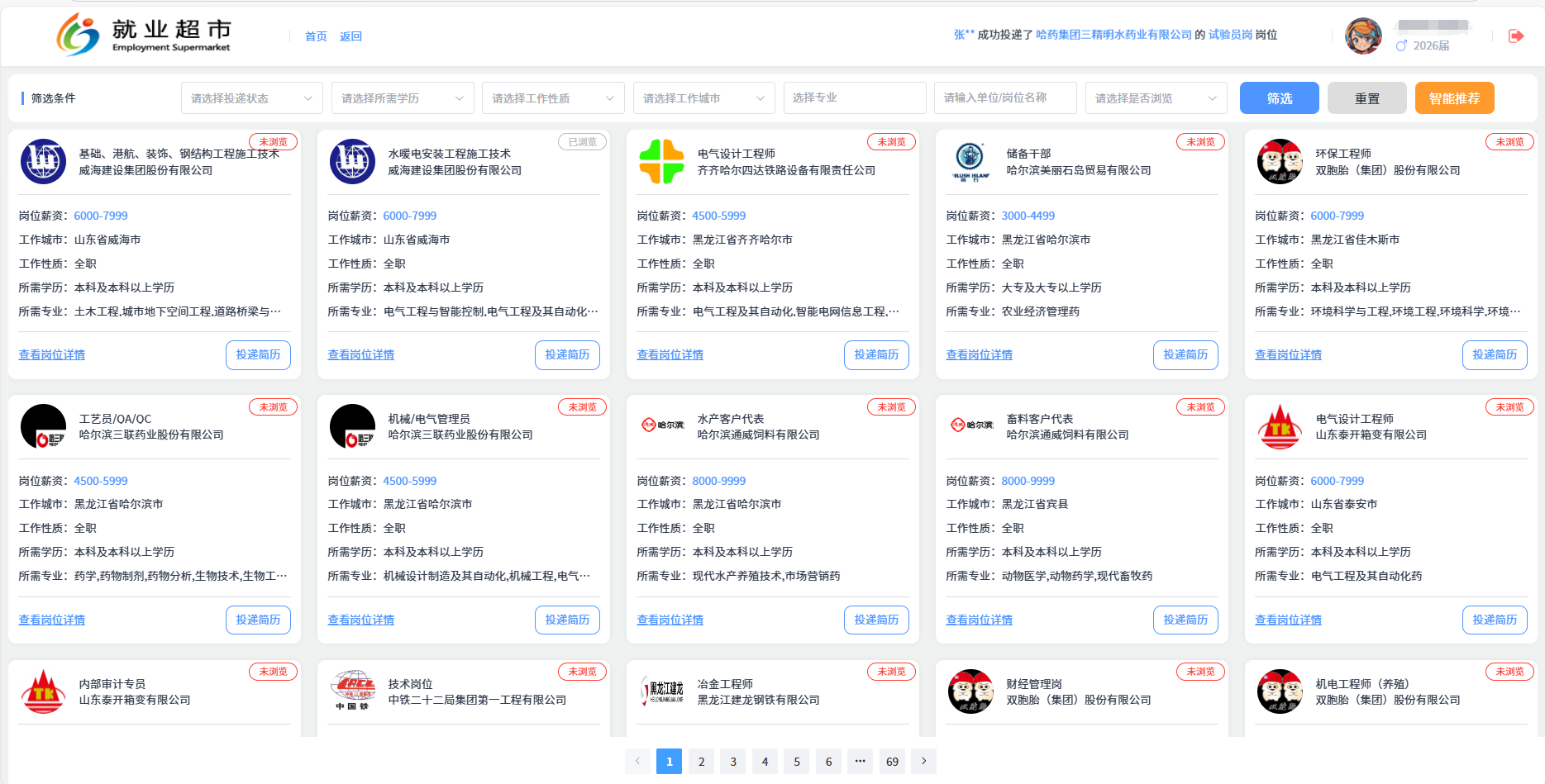Click the gender symbol beside 2026届
Viewport: 1545px width, 784px height.
[x=1402, y=45]
